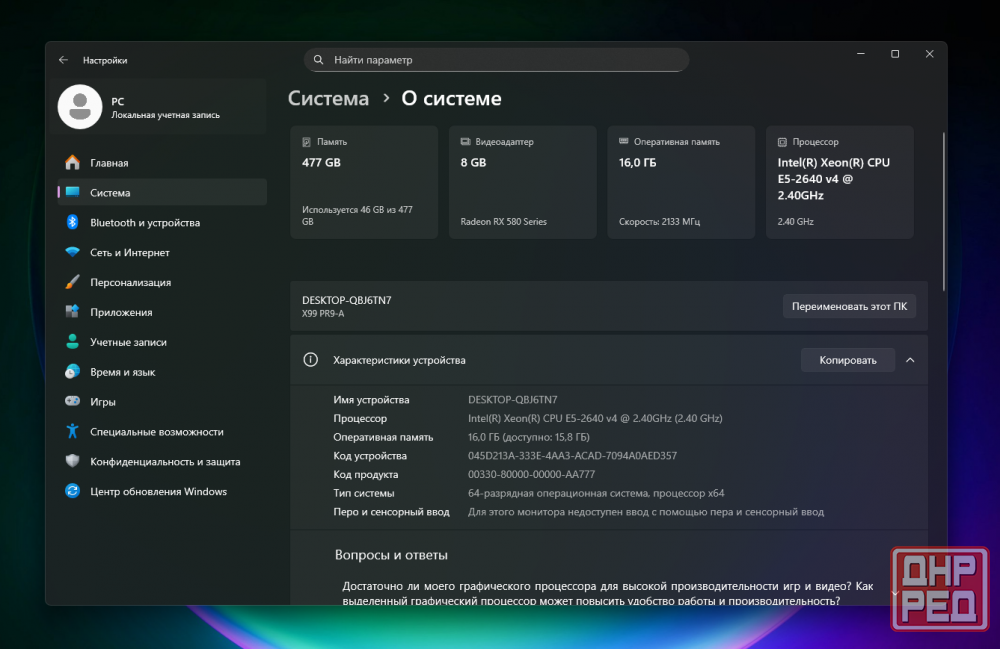
Task: Click the Bluetooth icon in the sidebar
Action: pos(73,222)
